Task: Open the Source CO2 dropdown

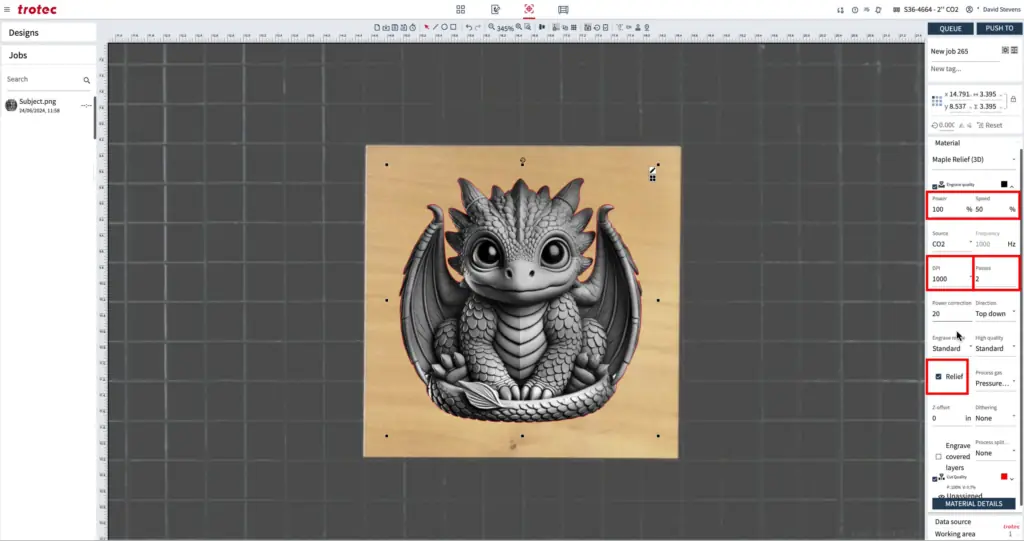Action: click(952, 244)
